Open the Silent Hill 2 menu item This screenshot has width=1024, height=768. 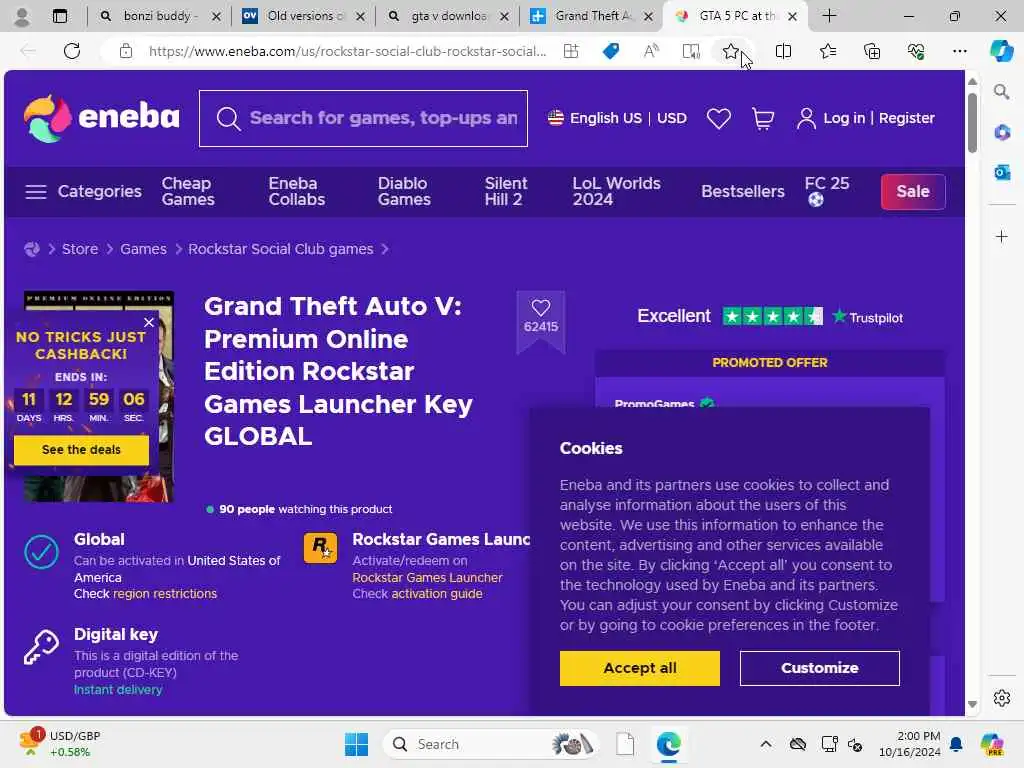pyautogui.click(x=505, y=191)
